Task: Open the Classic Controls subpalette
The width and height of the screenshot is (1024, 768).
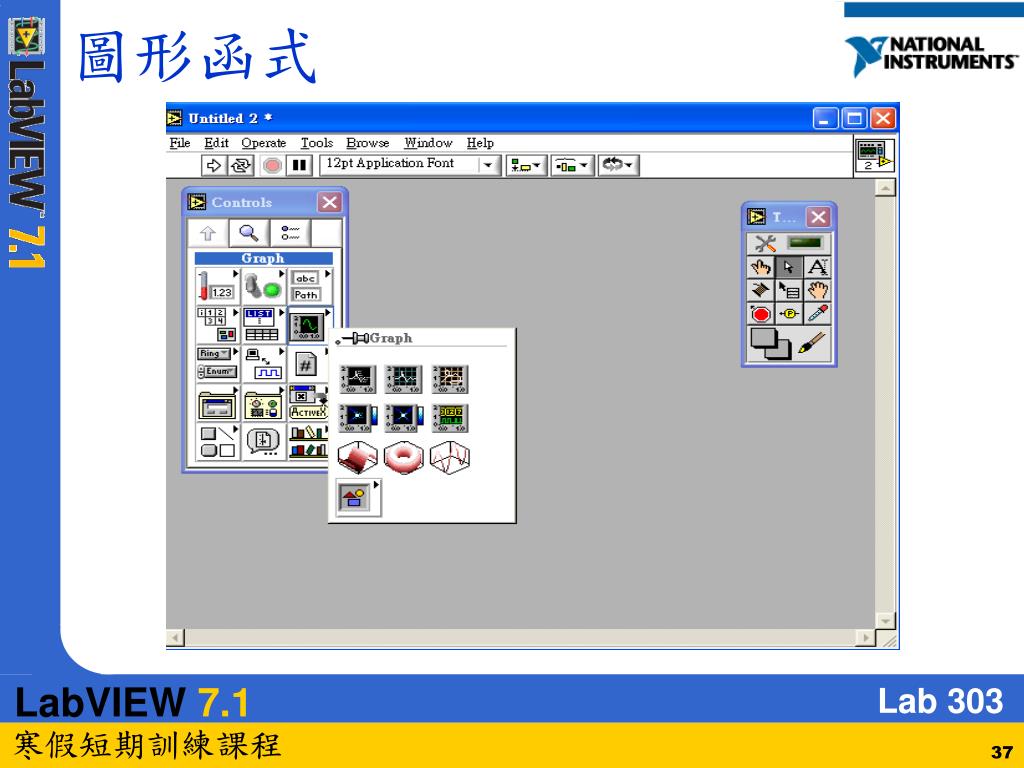Action: click(263, 403)
